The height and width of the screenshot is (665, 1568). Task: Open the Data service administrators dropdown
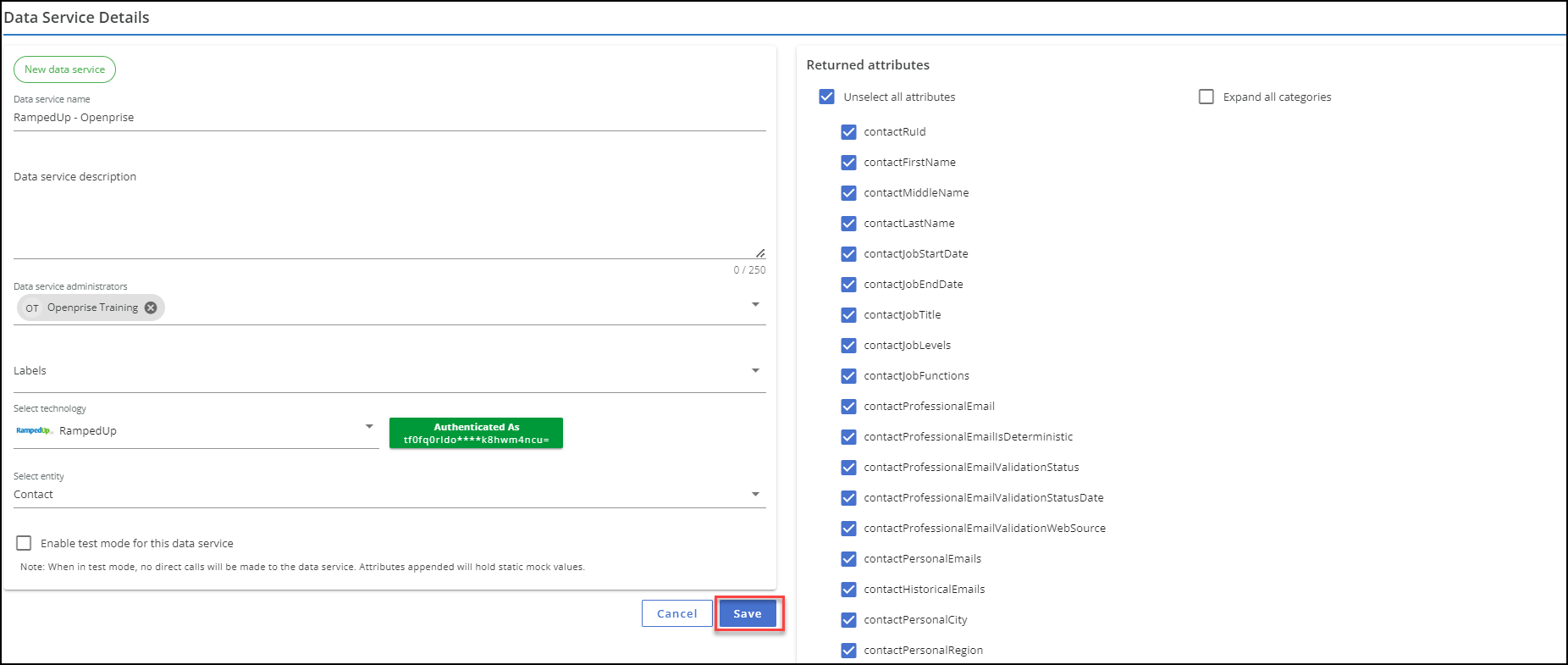[755, 304]
